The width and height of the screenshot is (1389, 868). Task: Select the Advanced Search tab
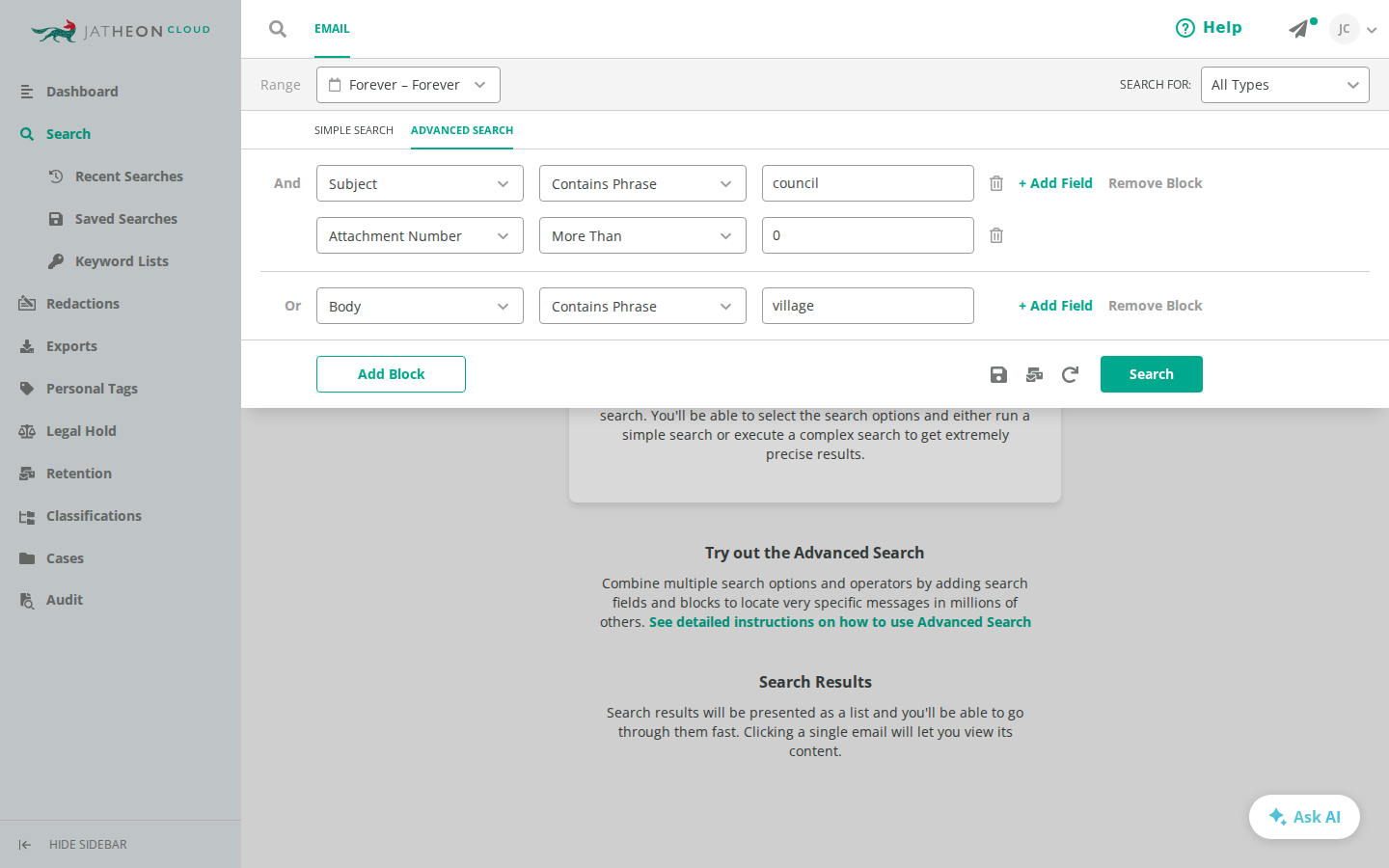tap(462, 130)
